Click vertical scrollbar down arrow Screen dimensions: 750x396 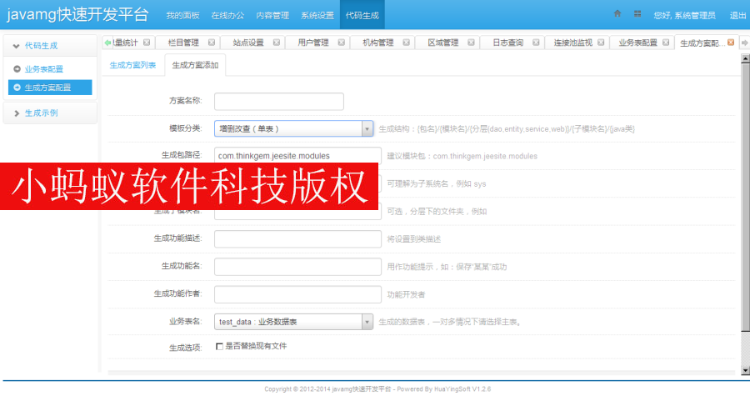pyautogui.click(x=745, y=371)
